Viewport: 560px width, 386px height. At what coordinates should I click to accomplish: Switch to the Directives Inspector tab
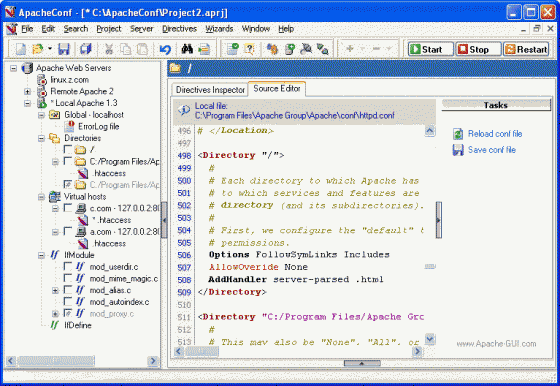coord(210,90)
